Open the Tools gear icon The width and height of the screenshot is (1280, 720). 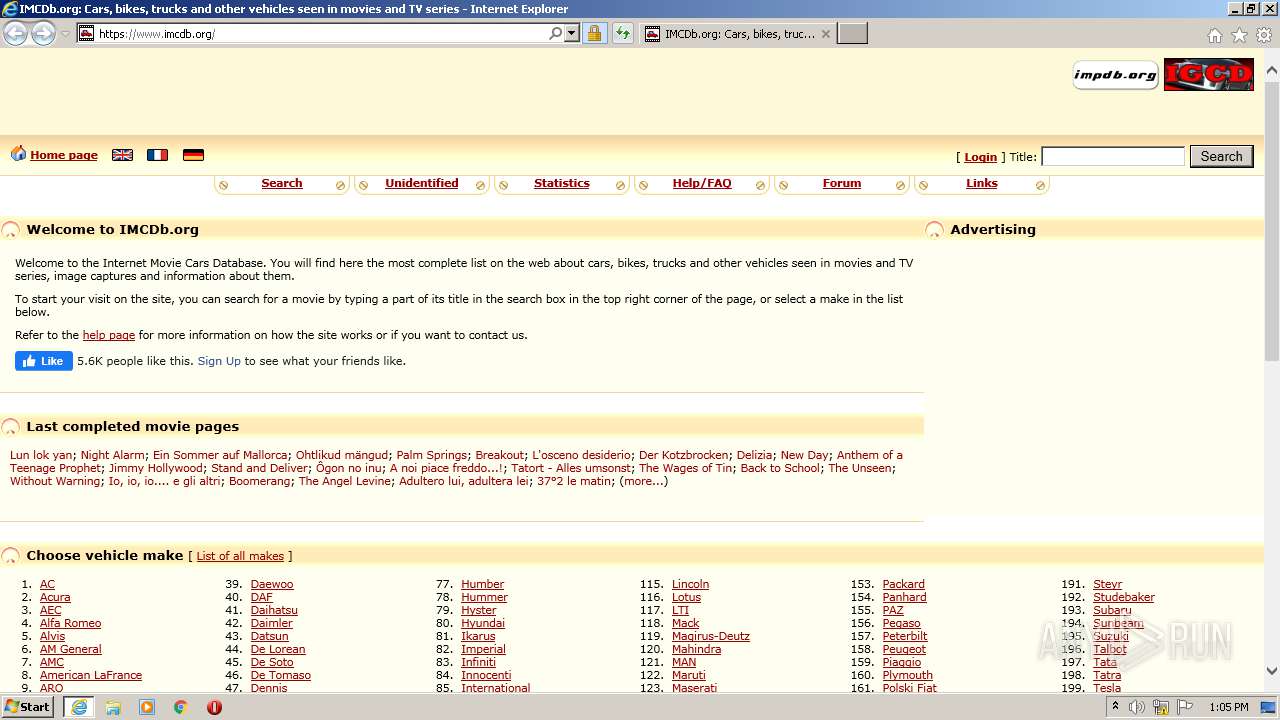click(x=1264, y=35)
